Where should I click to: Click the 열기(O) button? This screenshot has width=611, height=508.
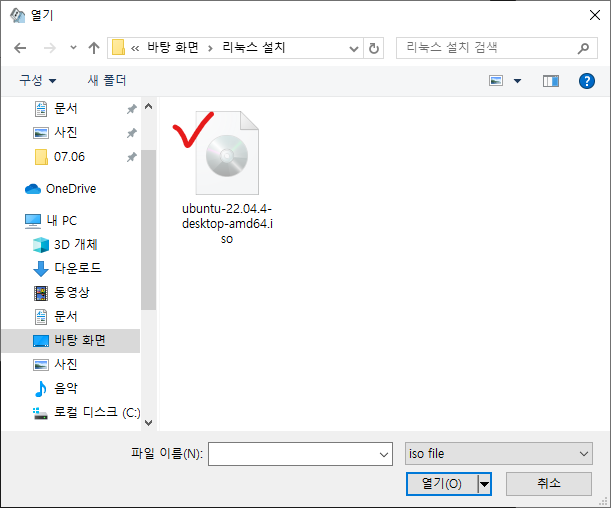click(x=442, y=484)
